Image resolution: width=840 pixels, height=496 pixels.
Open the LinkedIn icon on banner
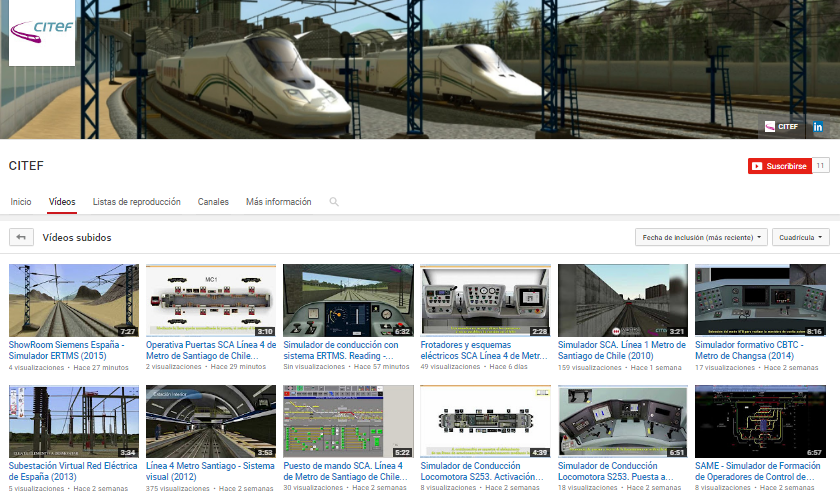point(817,127)
